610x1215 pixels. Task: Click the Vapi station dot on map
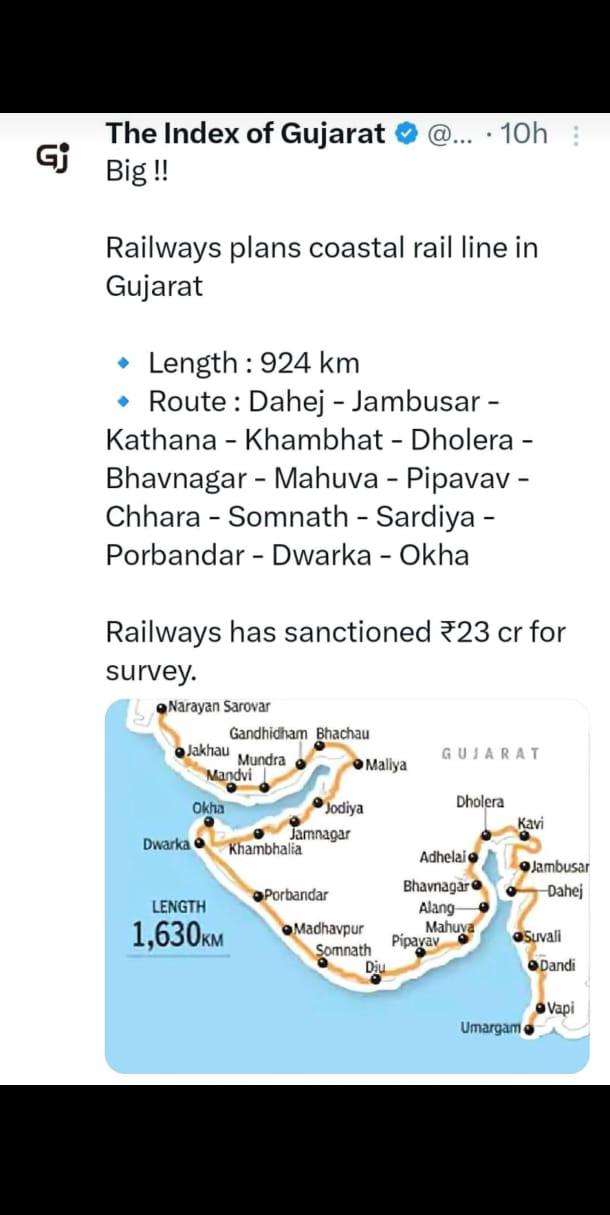coord(541,1008)
